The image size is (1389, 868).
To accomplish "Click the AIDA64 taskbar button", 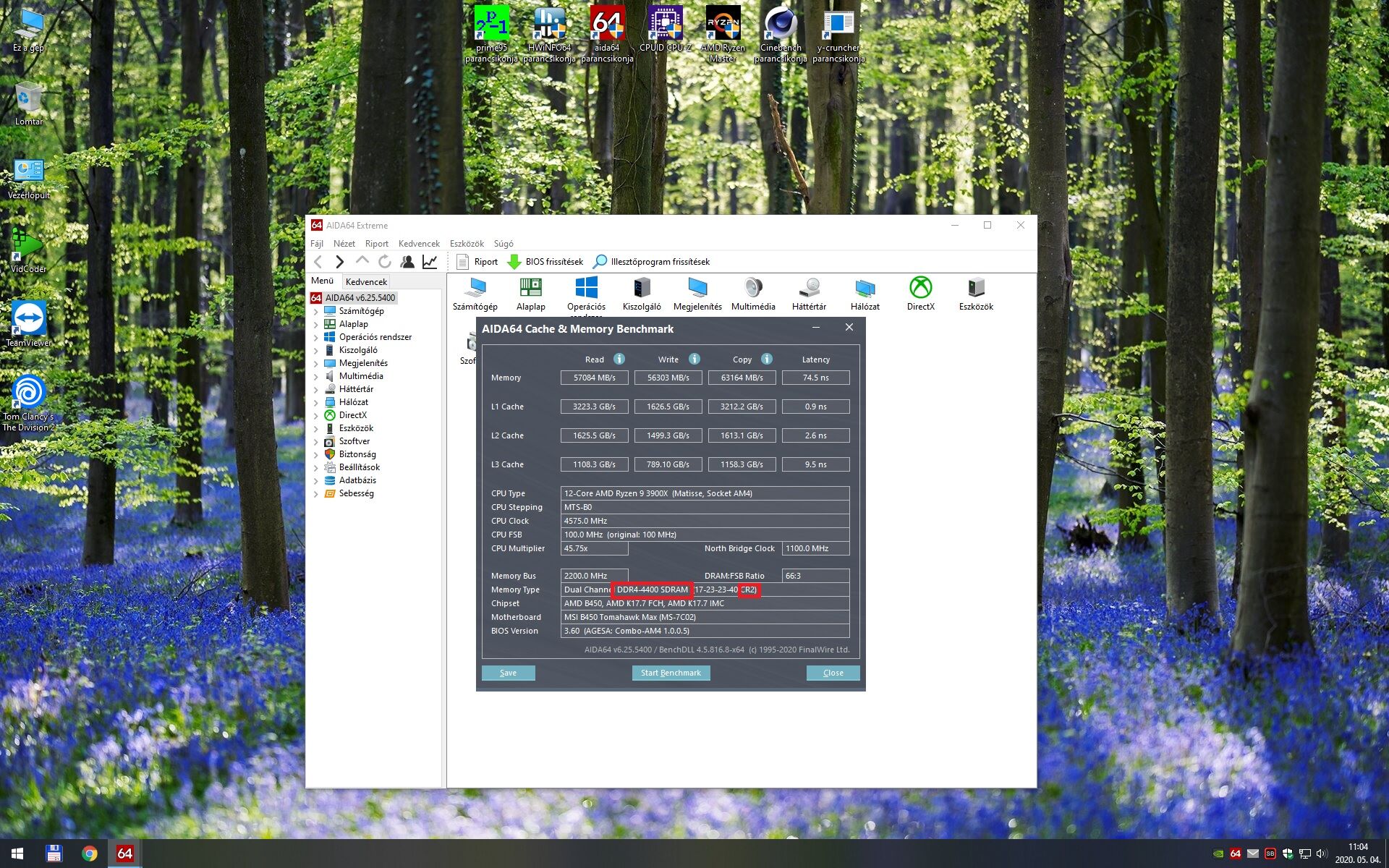I will click(x=124, y=854).
